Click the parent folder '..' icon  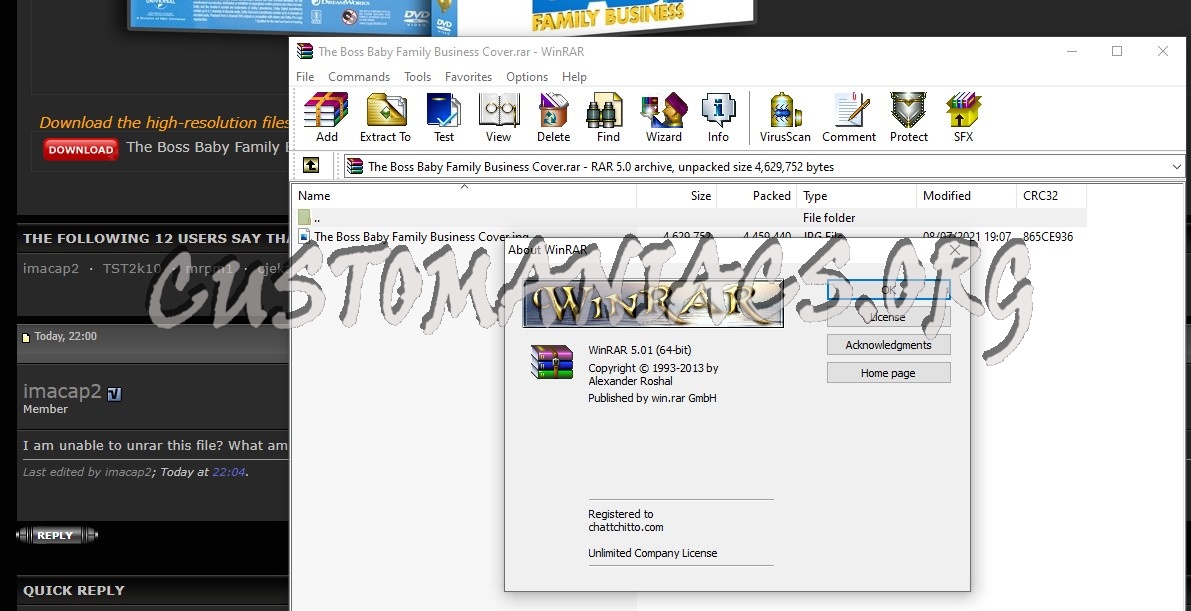[304, 217]
